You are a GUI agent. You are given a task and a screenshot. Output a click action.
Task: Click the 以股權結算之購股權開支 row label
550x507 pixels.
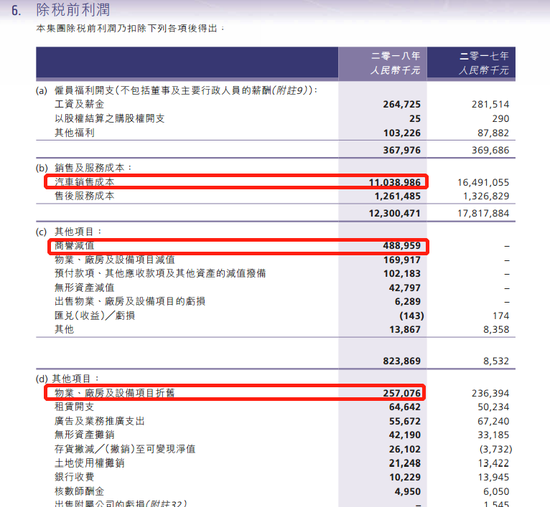109,119
